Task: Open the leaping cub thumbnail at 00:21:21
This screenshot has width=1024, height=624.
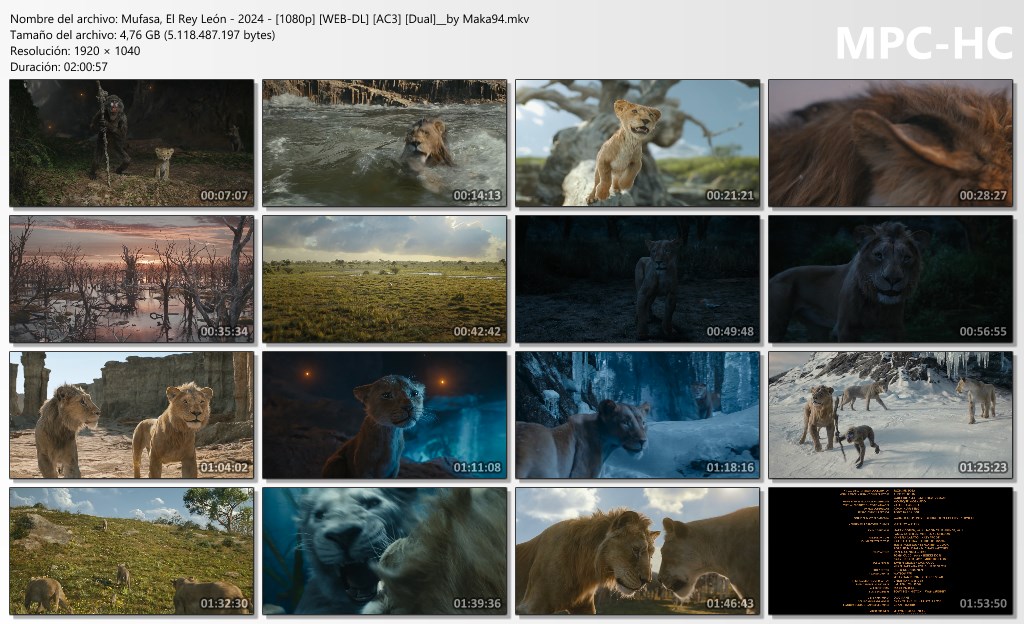Action: (637, 143)
